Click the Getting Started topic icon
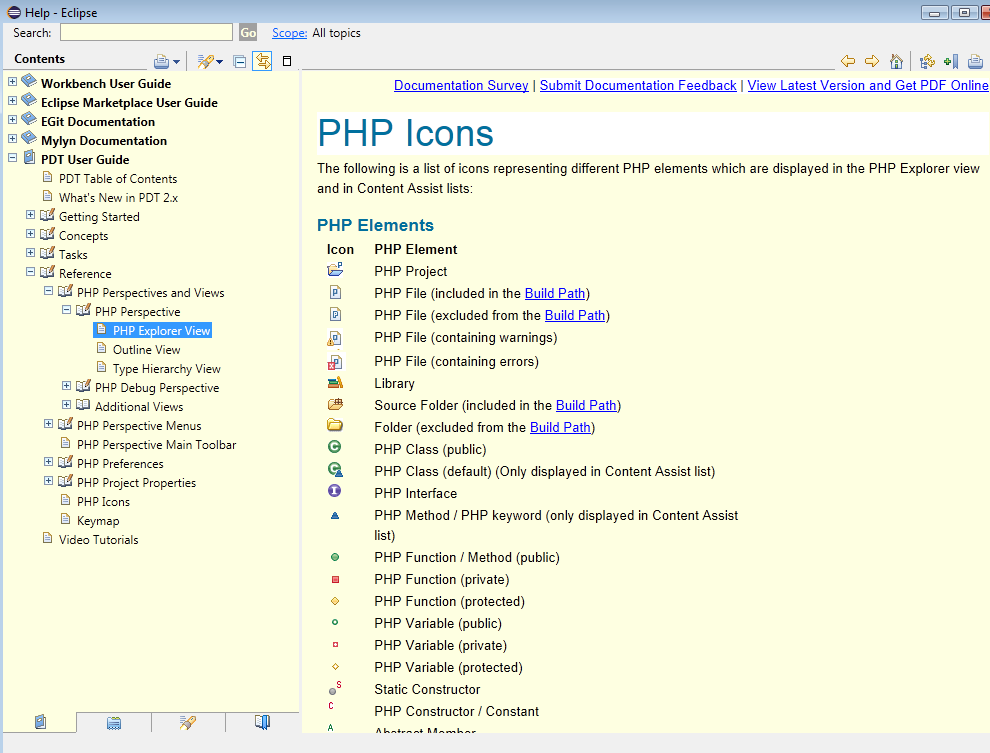Screen dimensions: 990x753 47,215
